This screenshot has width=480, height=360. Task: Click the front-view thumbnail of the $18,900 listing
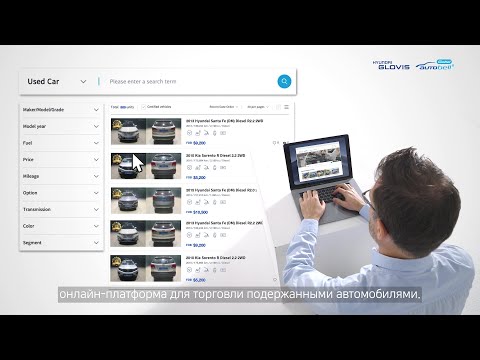(x=128, y=200)
